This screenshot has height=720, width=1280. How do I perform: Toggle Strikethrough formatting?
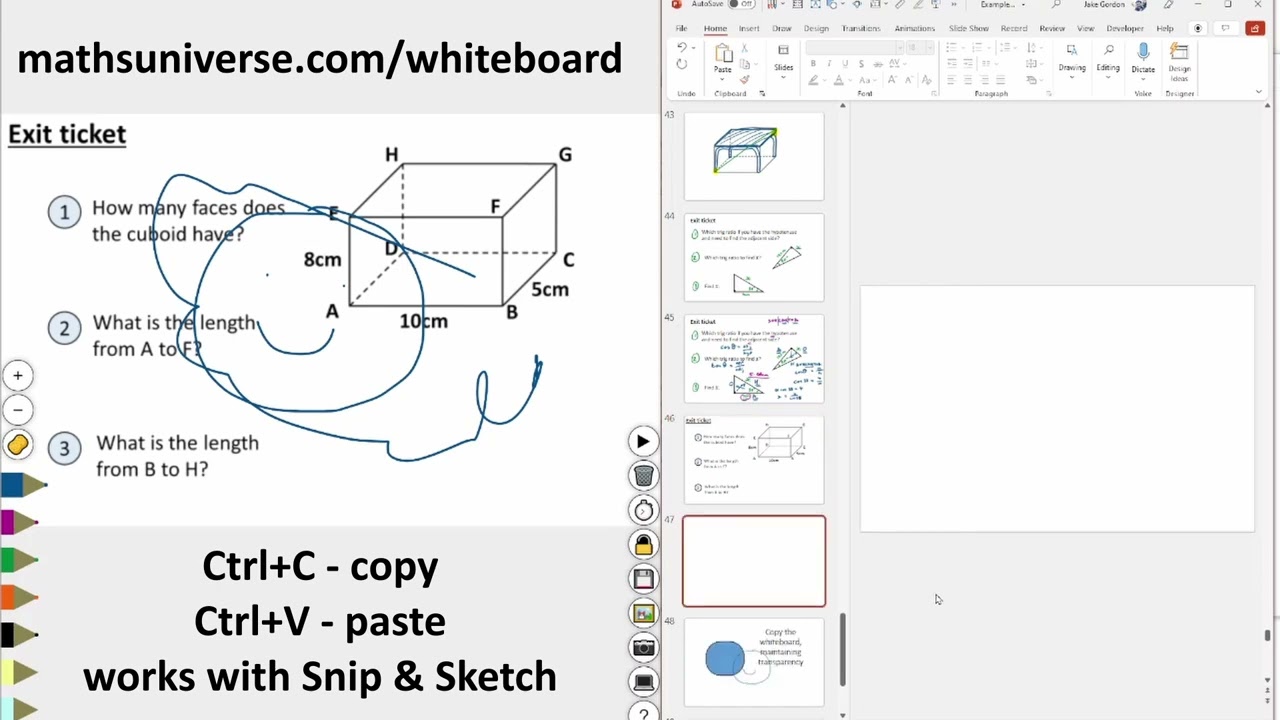(x=878, y=64)
